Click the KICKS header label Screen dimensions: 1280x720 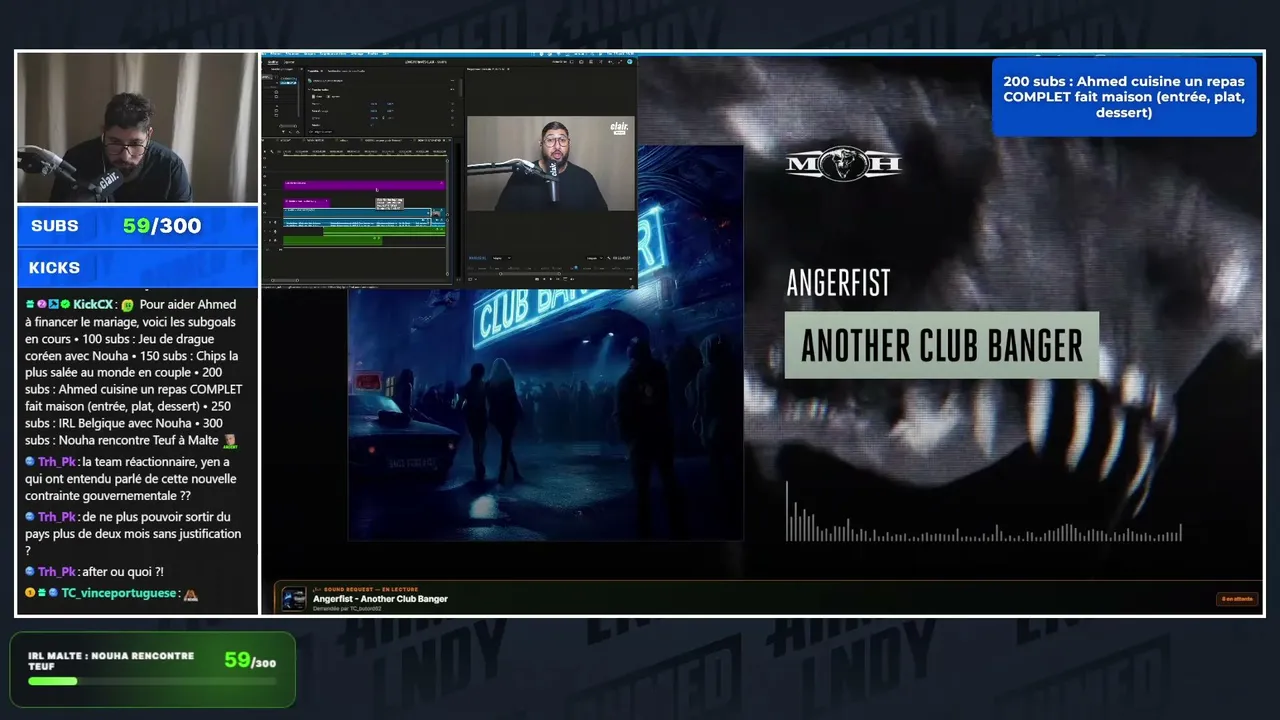click(x=54, y=268)
